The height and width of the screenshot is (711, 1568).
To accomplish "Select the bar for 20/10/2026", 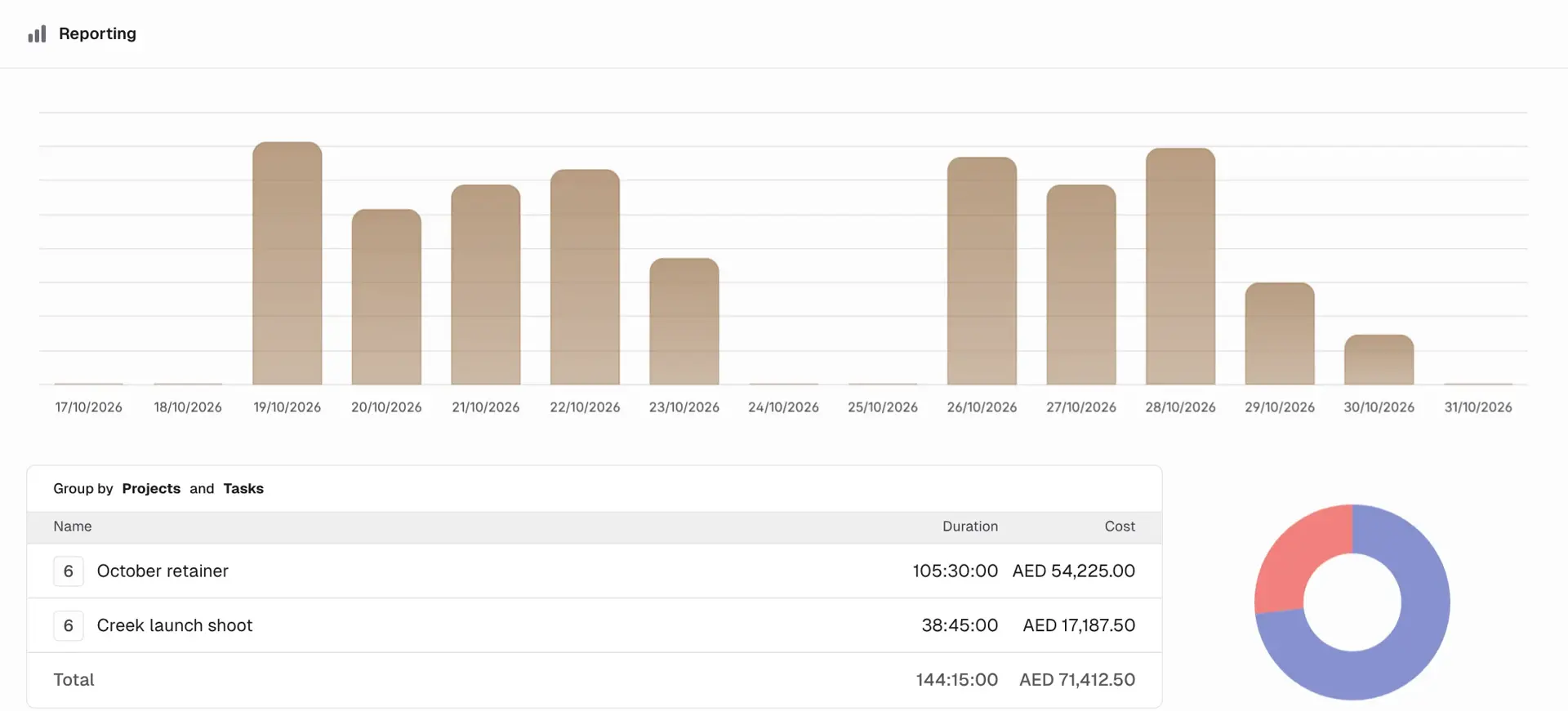I will click(386, 296).
